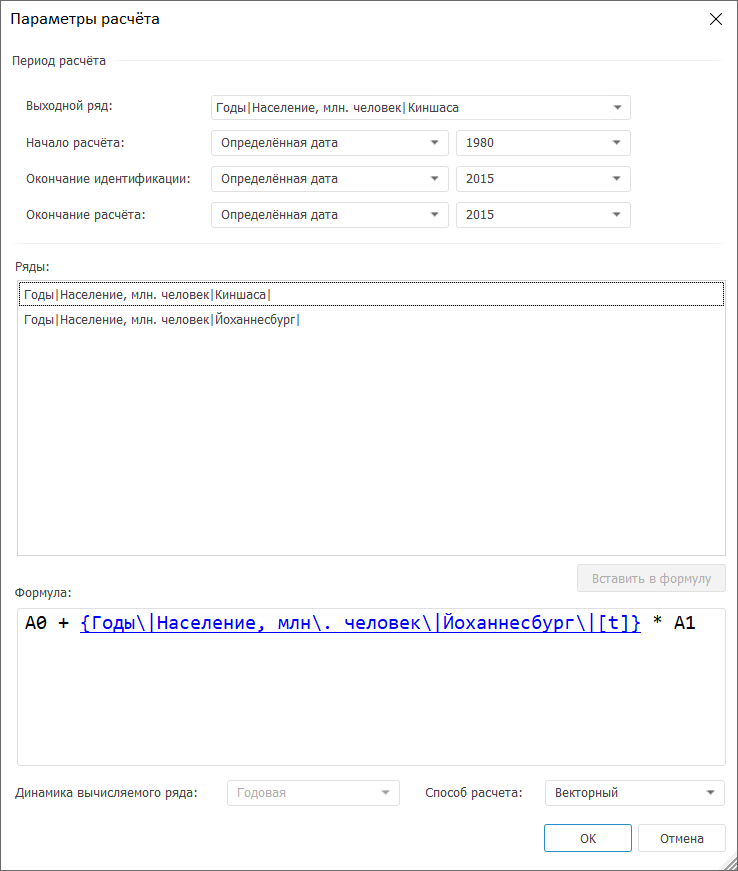This screenshot has width=738, height=871.
Task: Open Окончание расчёта date type dropdown
Action: (x=329, y=215)
